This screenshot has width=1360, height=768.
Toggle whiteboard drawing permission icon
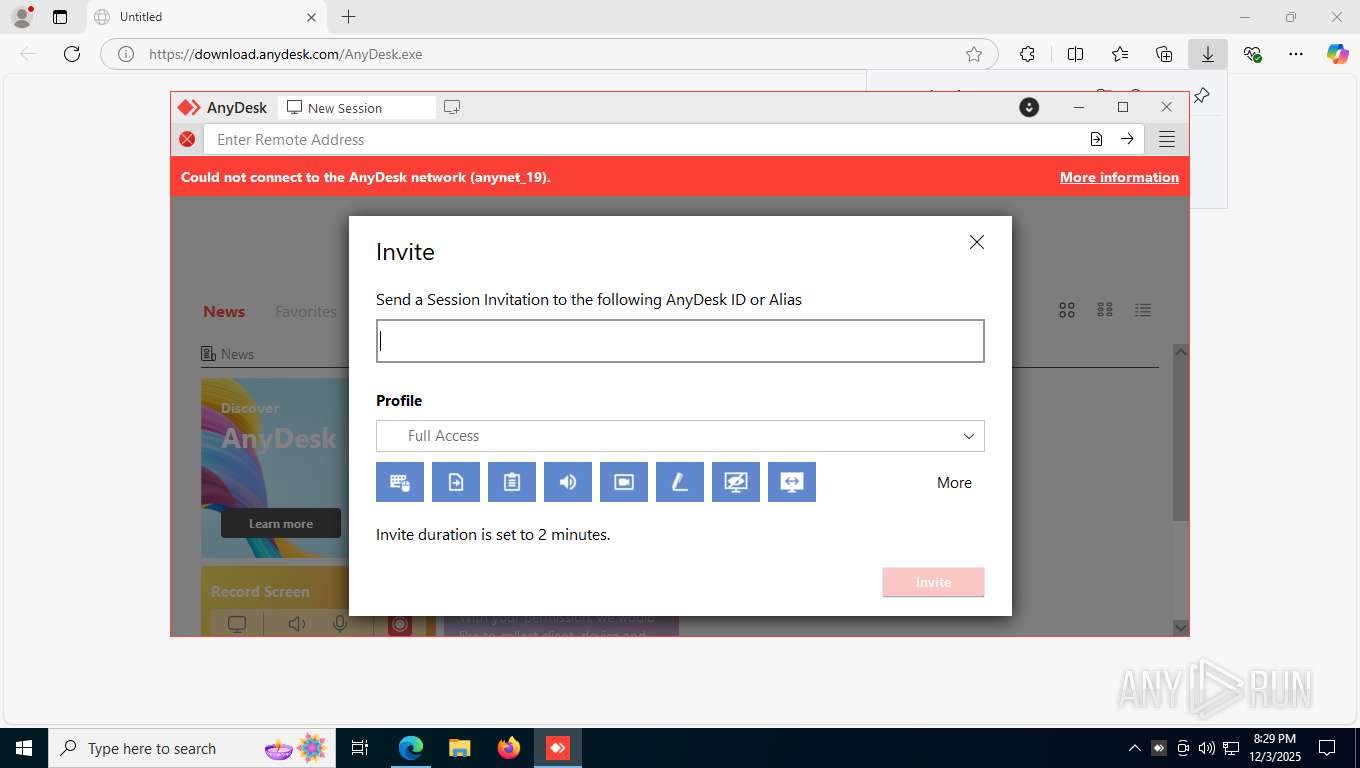[x=680, y=482]
